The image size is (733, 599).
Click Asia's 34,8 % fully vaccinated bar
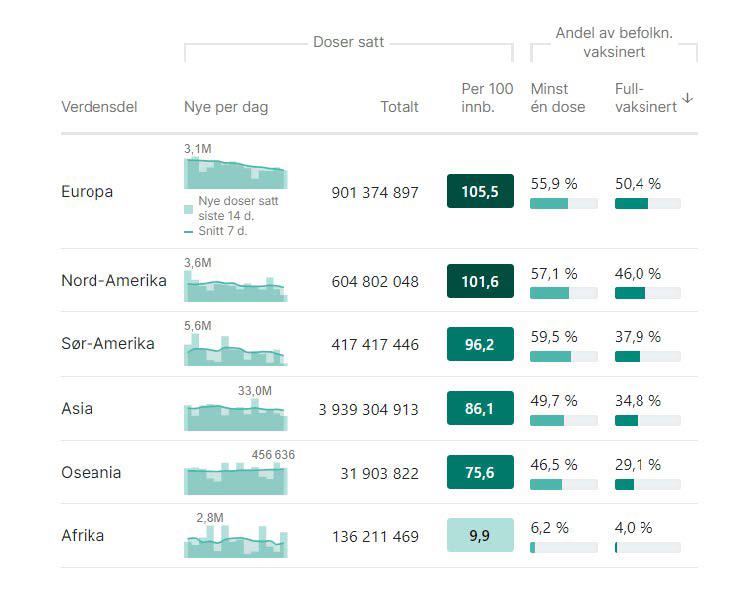[x=647, y=420]
